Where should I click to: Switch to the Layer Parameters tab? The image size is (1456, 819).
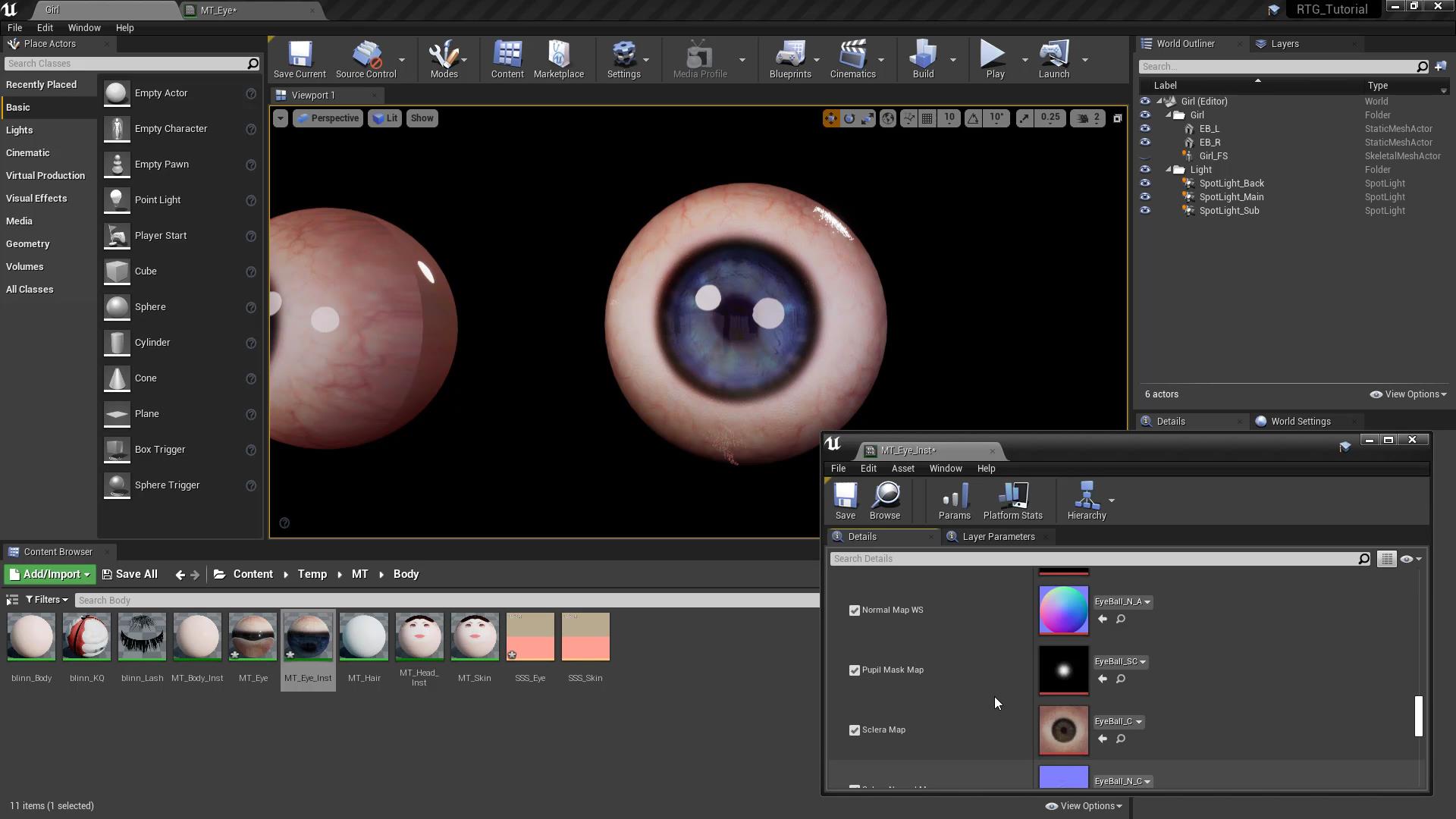[x=998, y=537]
